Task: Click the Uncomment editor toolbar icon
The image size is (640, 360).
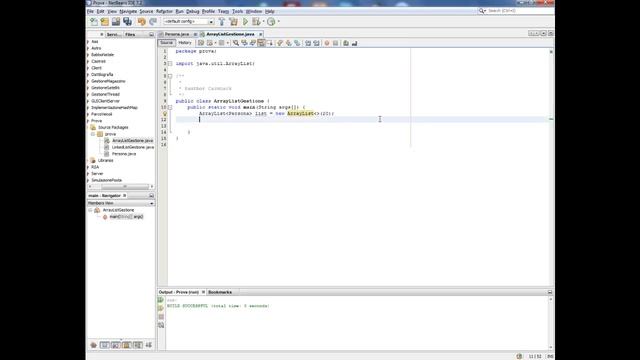Action: [354, 43]
